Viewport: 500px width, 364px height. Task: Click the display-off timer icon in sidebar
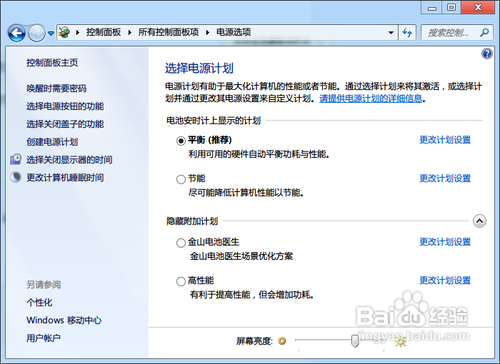(16, 159)
